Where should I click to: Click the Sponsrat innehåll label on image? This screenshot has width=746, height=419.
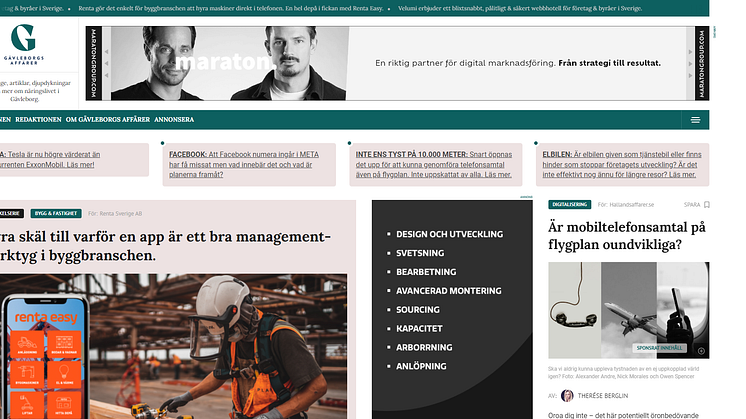(658, 348)
